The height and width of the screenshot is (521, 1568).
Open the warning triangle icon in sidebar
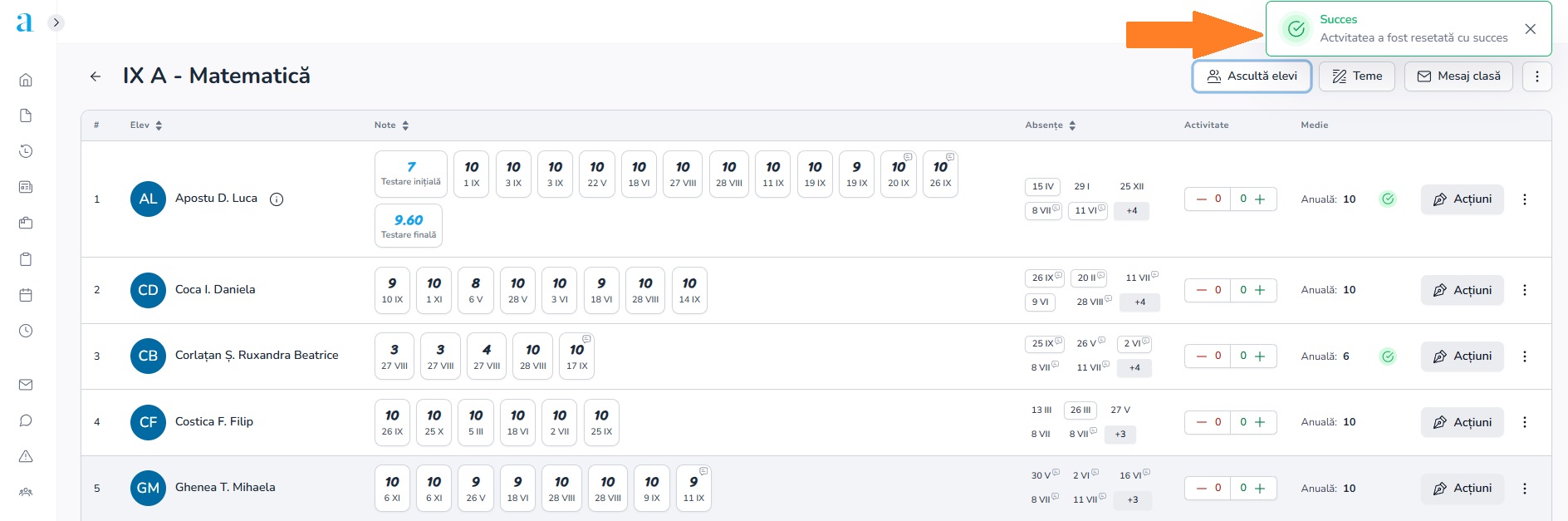(x=26, y=456)
